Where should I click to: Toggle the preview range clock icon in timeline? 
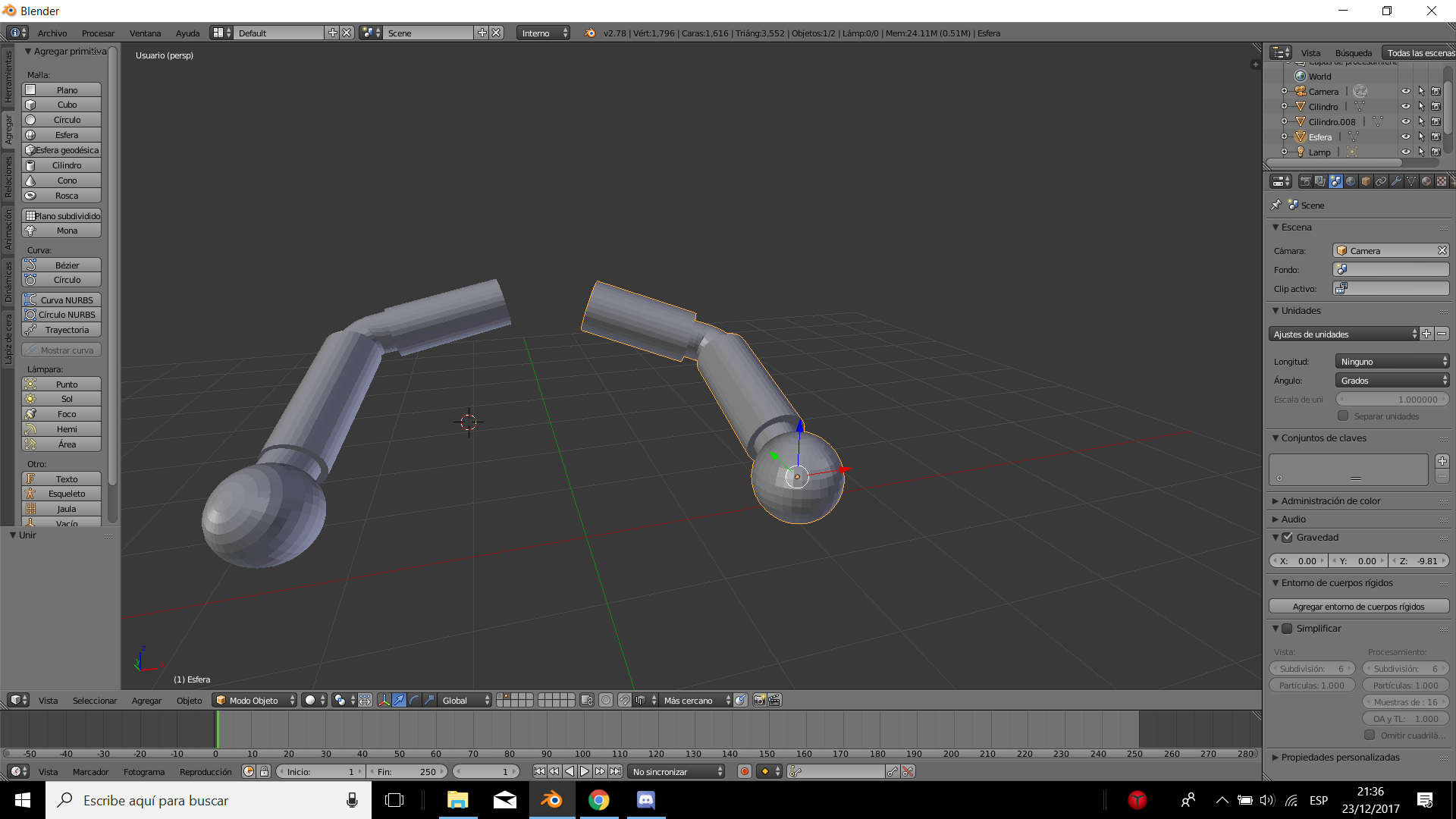click(x=249, y=771)
